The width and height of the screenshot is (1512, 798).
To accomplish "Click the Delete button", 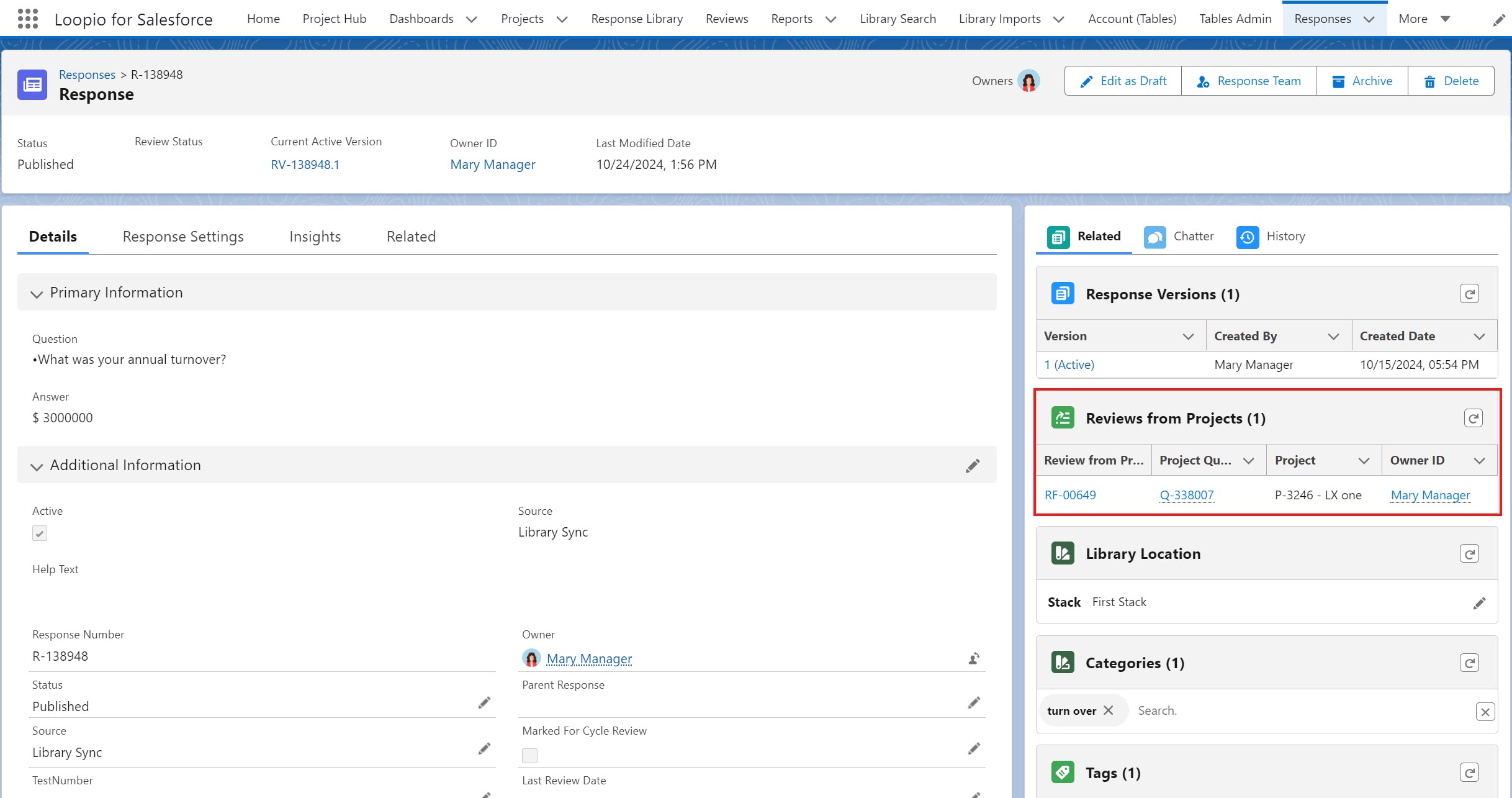I will (x=1451, y=81).
